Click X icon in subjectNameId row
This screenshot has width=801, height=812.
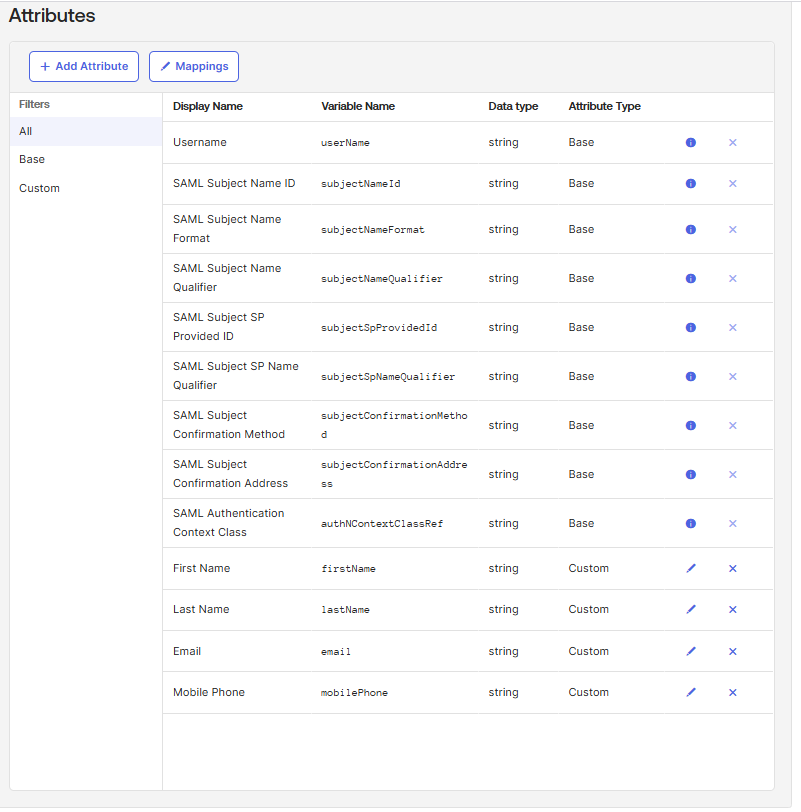coord(733,183)
